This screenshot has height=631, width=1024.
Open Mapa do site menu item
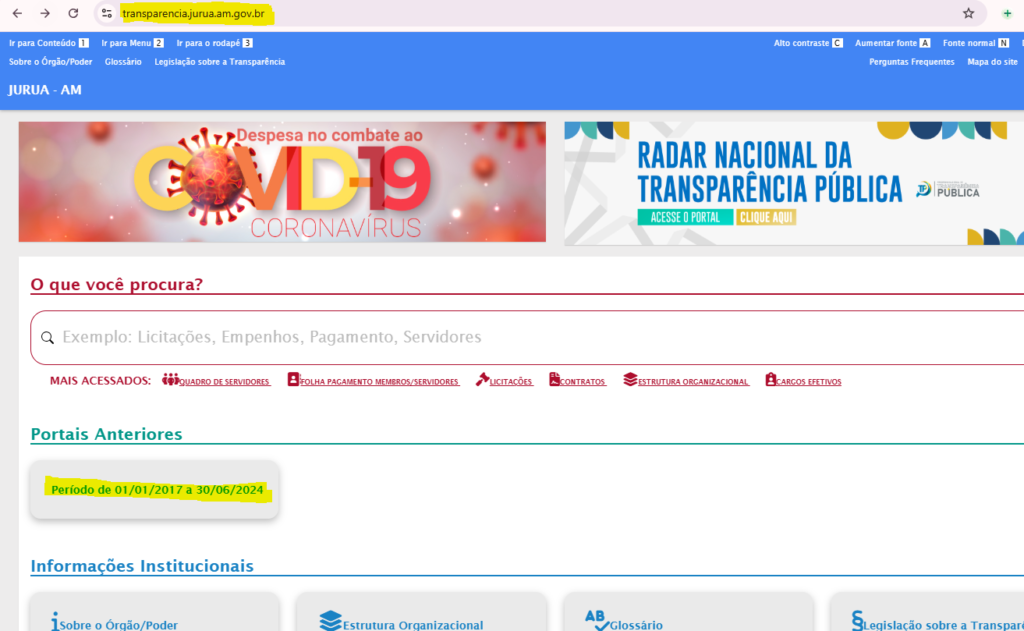click(992, 62)
